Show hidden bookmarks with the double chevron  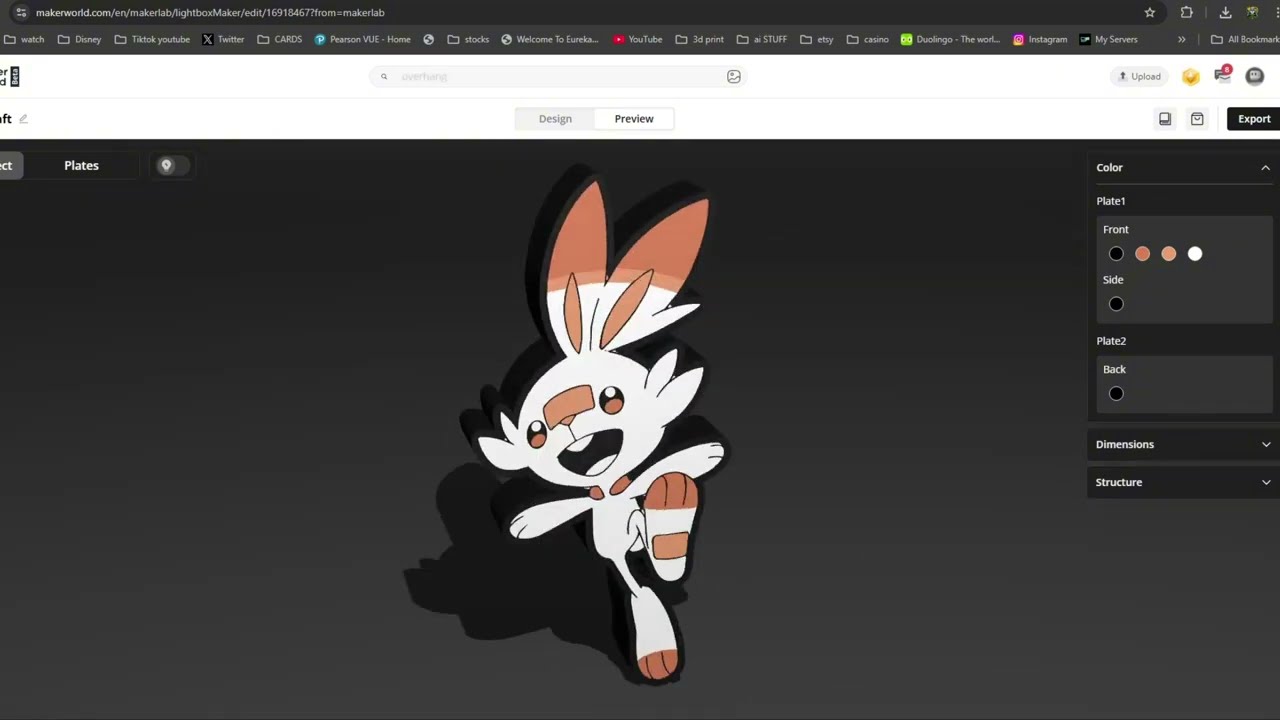pyautogui.click(x=1182, y=39)
